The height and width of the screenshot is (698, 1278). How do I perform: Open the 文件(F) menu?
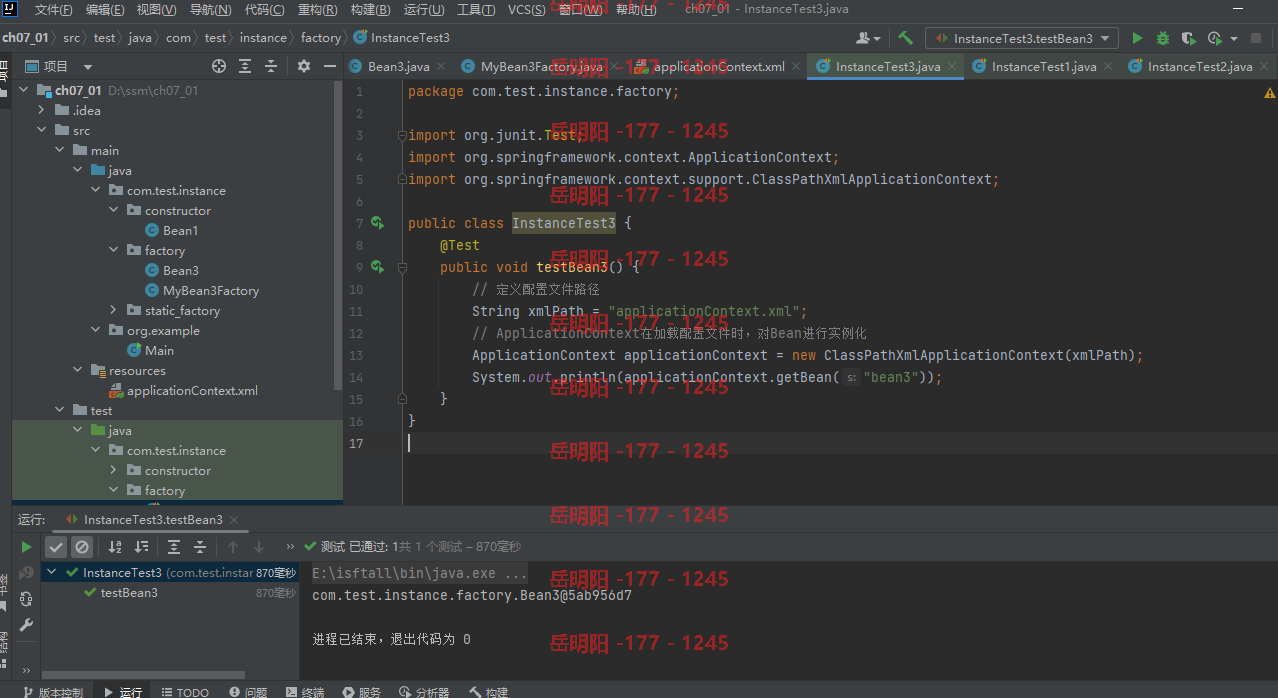click(x=53, y=10)
